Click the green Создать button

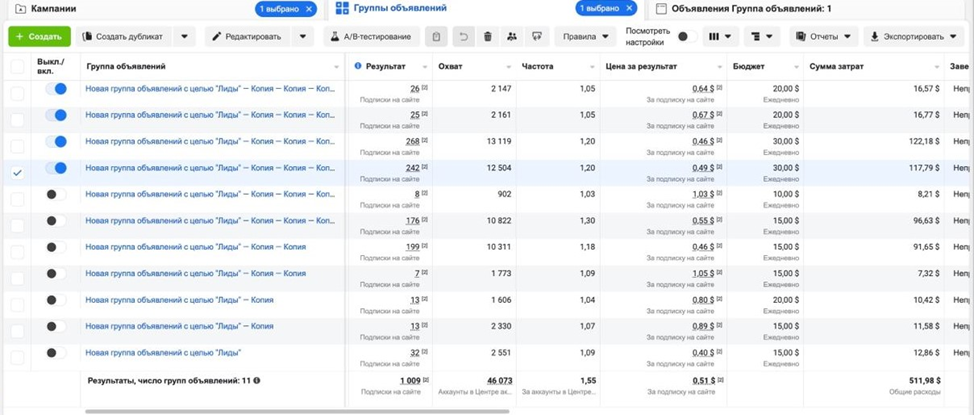[39, 37]
